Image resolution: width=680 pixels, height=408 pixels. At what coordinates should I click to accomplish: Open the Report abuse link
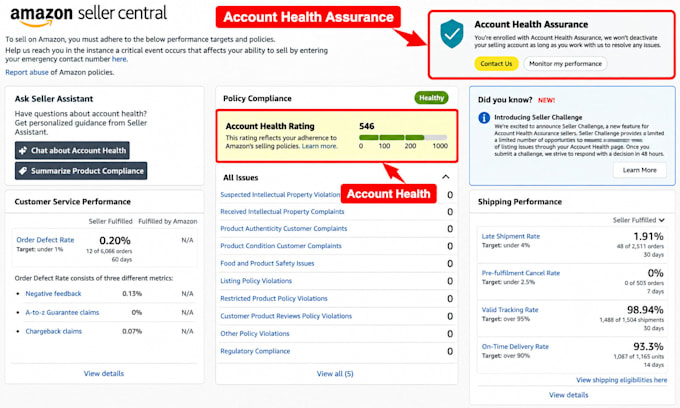(27, 72)
